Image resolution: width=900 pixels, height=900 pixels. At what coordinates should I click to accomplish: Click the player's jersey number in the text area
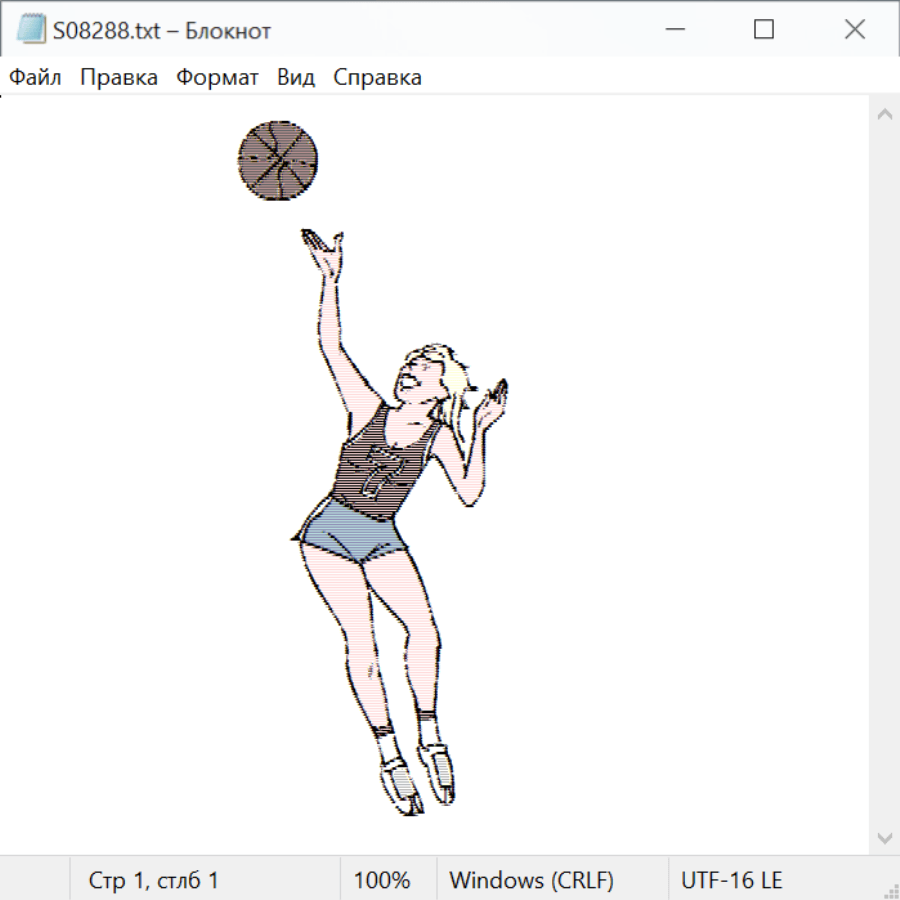[380, 468]
